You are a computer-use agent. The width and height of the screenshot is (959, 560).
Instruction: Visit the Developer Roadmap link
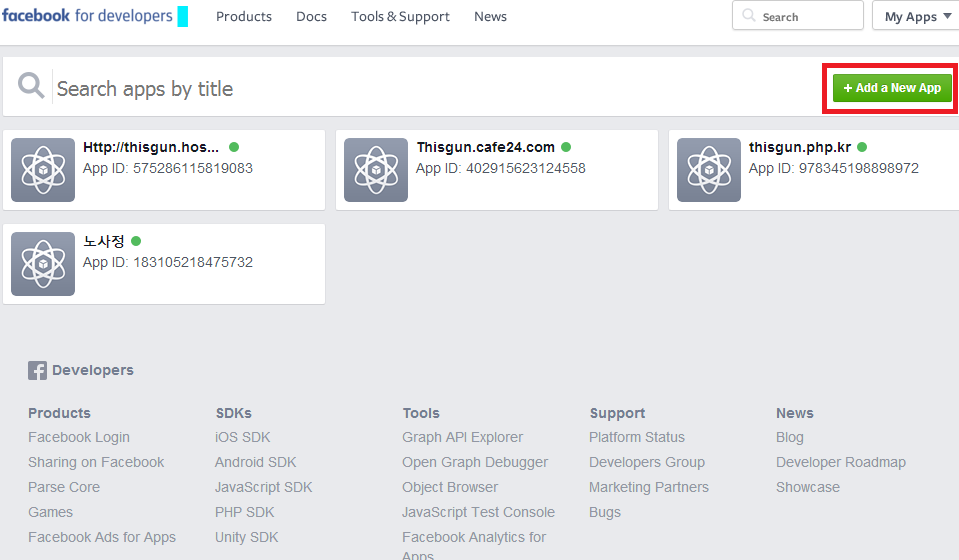840,462
